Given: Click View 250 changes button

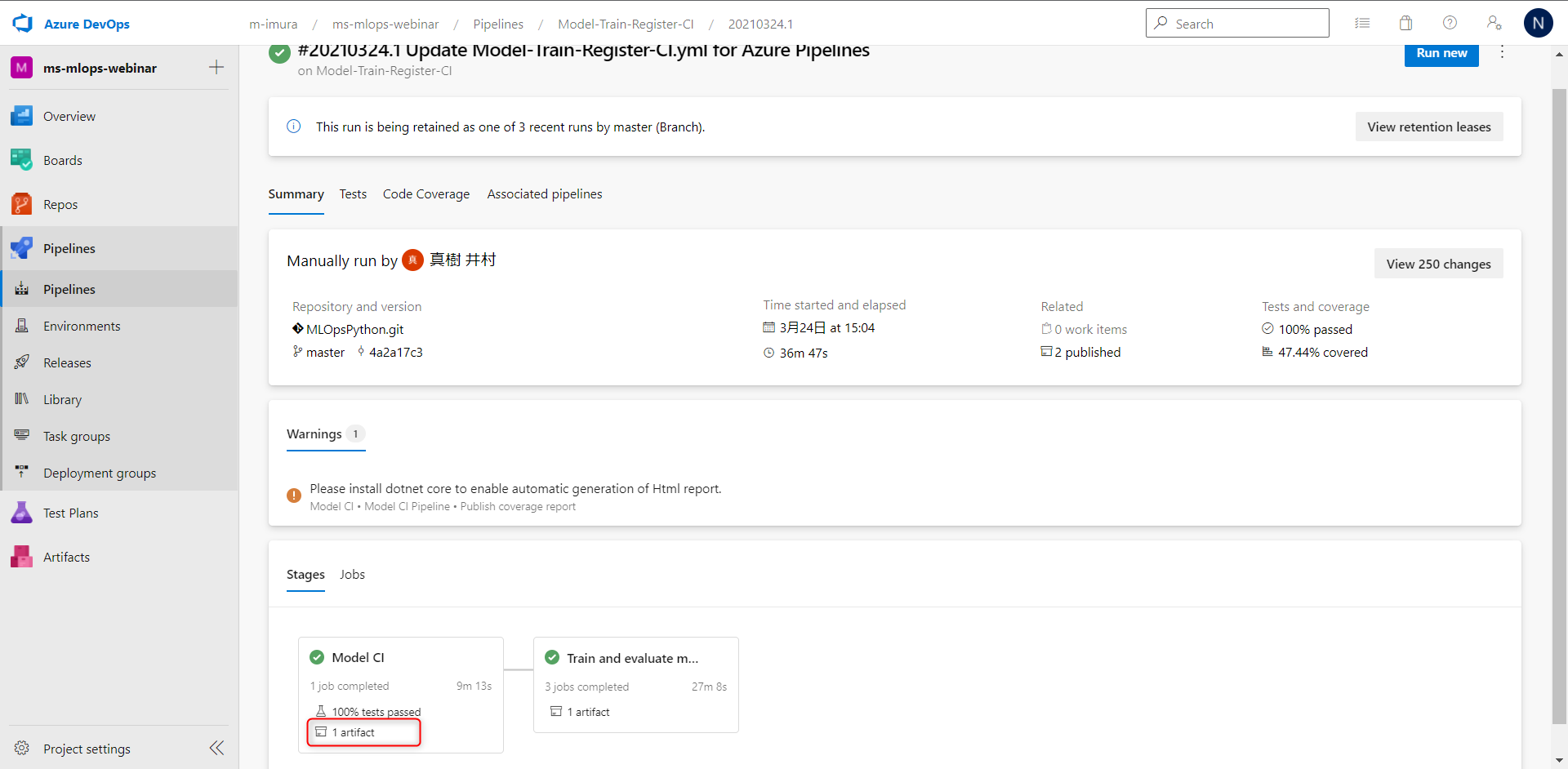Looking at the screenshot, I should 1438,264.
